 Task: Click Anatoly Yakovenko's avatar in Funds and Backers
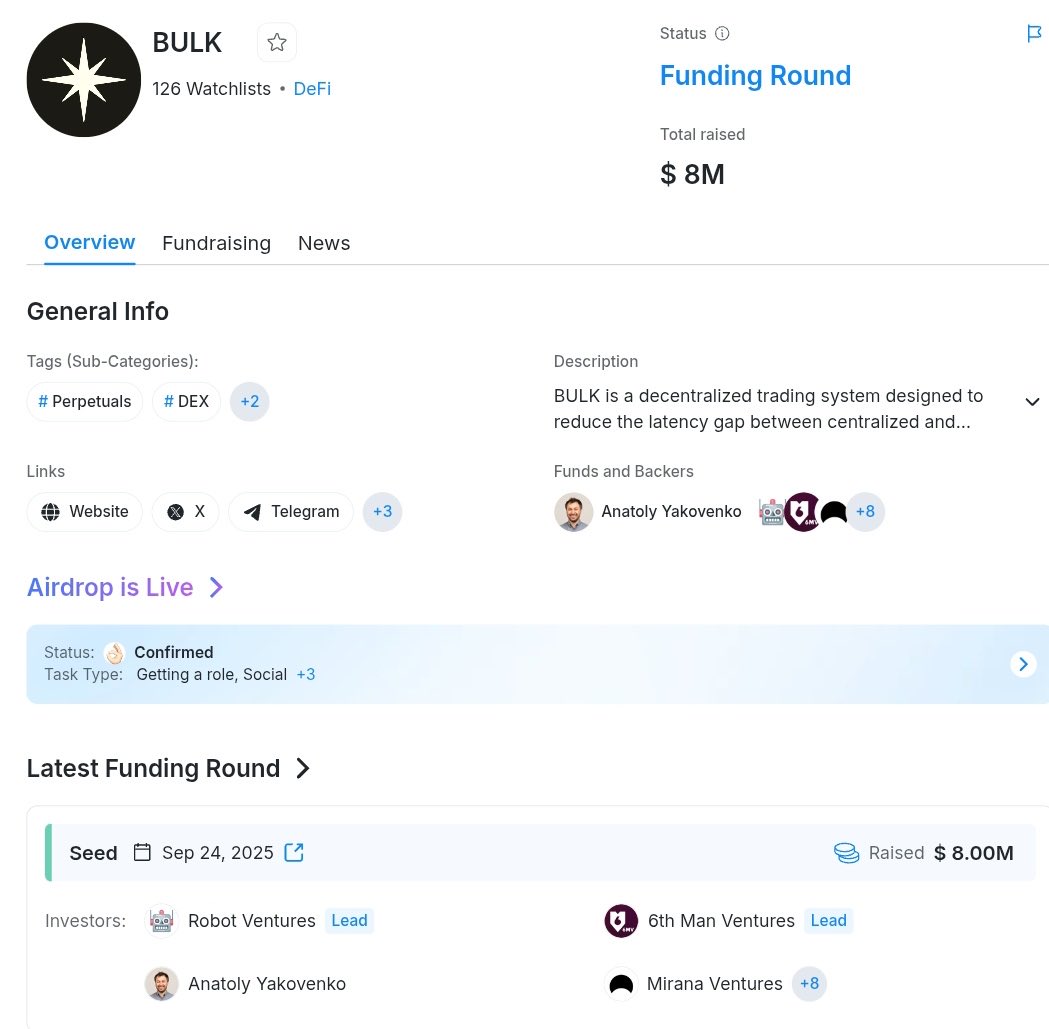pos(573,512)
